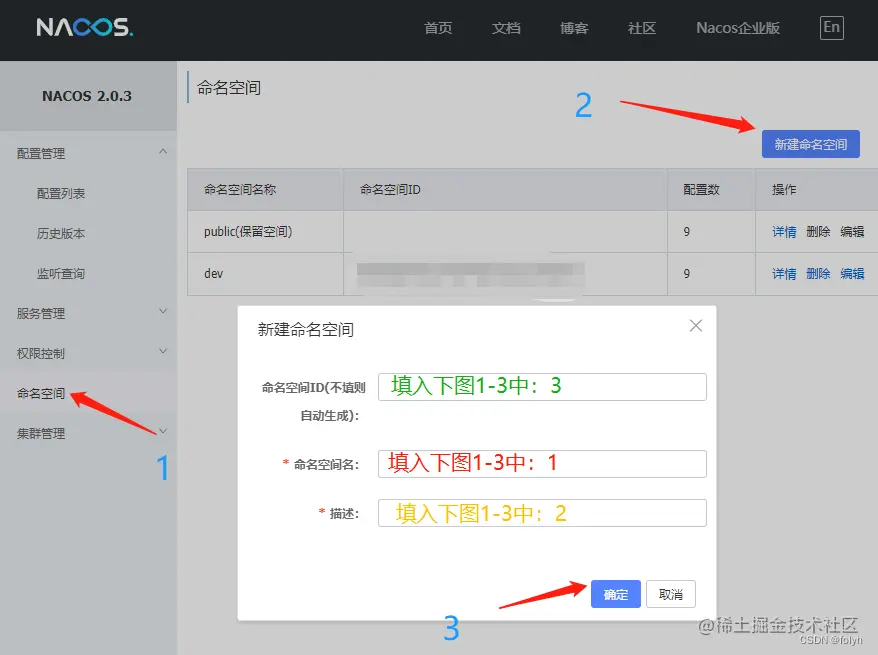Open 详情 for the public namespace
The width and height of the screenshot is (878, 655).
(784, 232)
